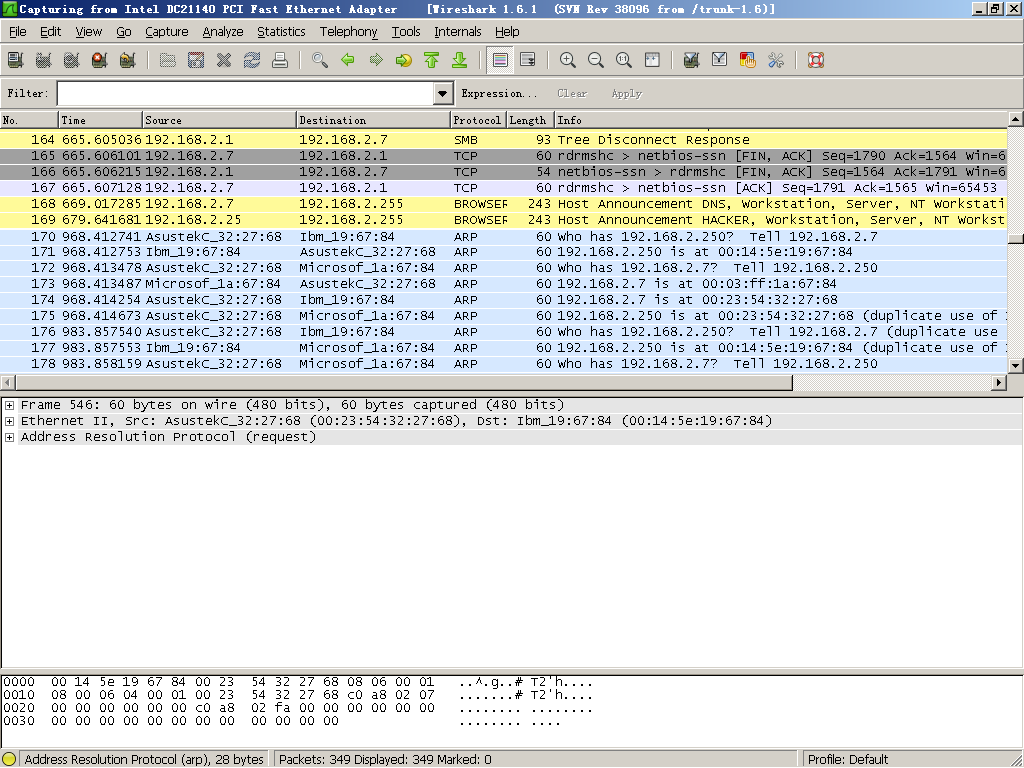The width and height of the screenshot is (1024, 768).
Task: Sort by the Destination column header
Action: coord(374,120)
